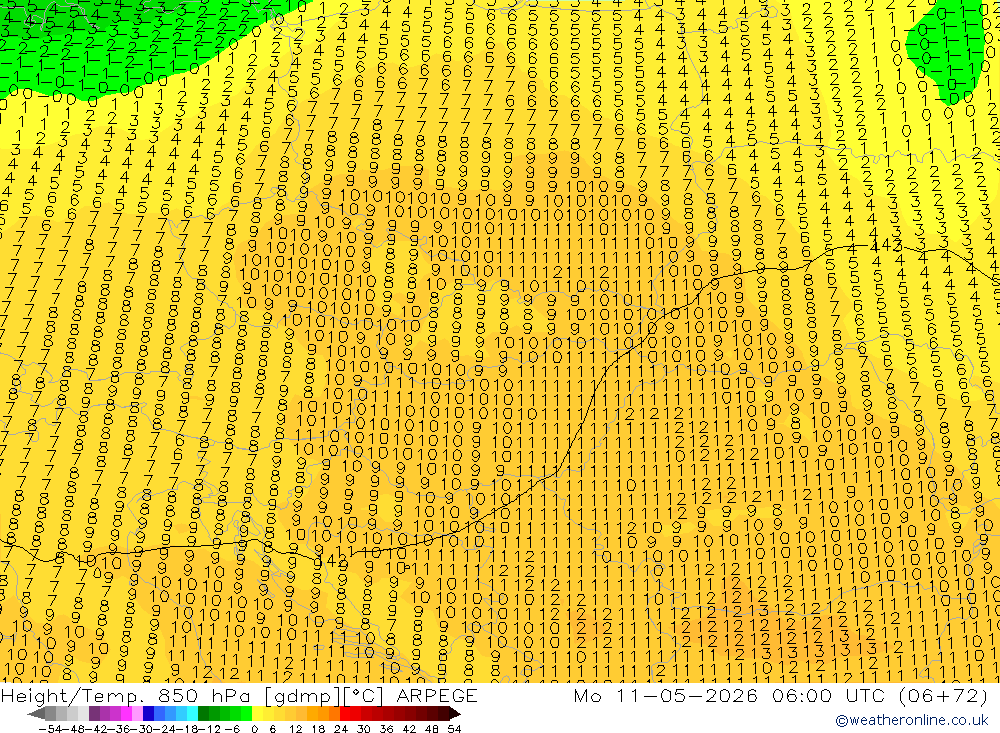
Task: Click the "442" contour label at lower left
Action: (332, 561)
